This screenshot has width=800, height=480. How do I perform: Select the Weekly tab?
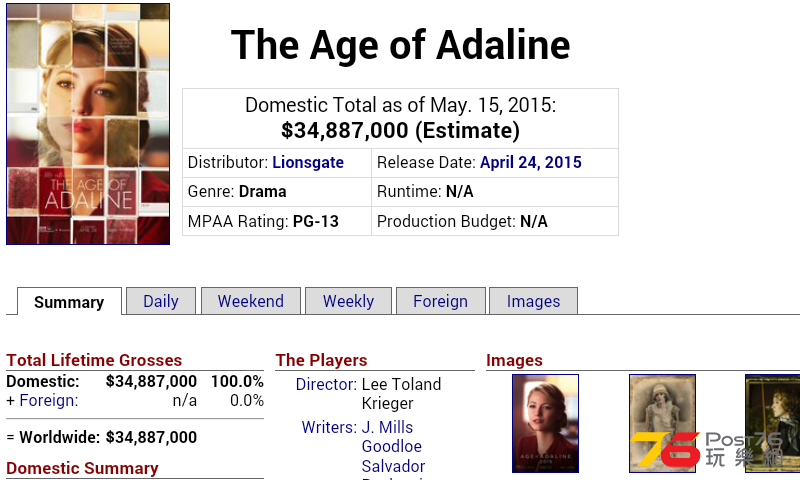coord(348,301)
